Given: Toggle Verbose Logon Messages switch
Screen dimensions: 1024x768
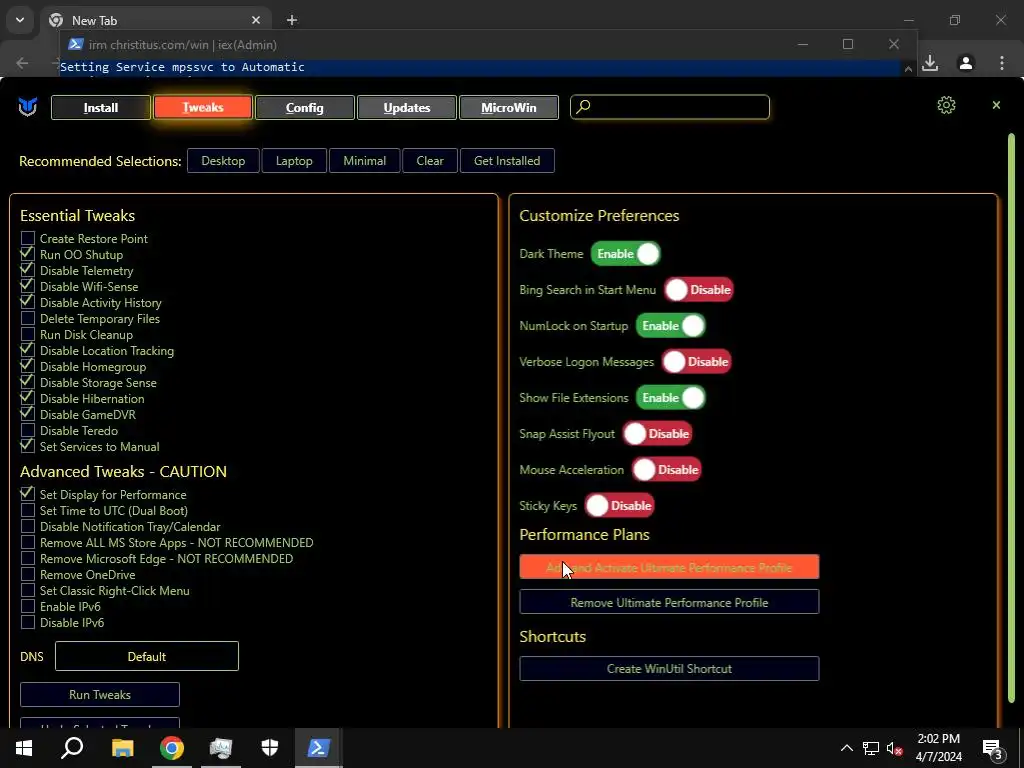Looking at the screenshot, I should pos(696,361).
